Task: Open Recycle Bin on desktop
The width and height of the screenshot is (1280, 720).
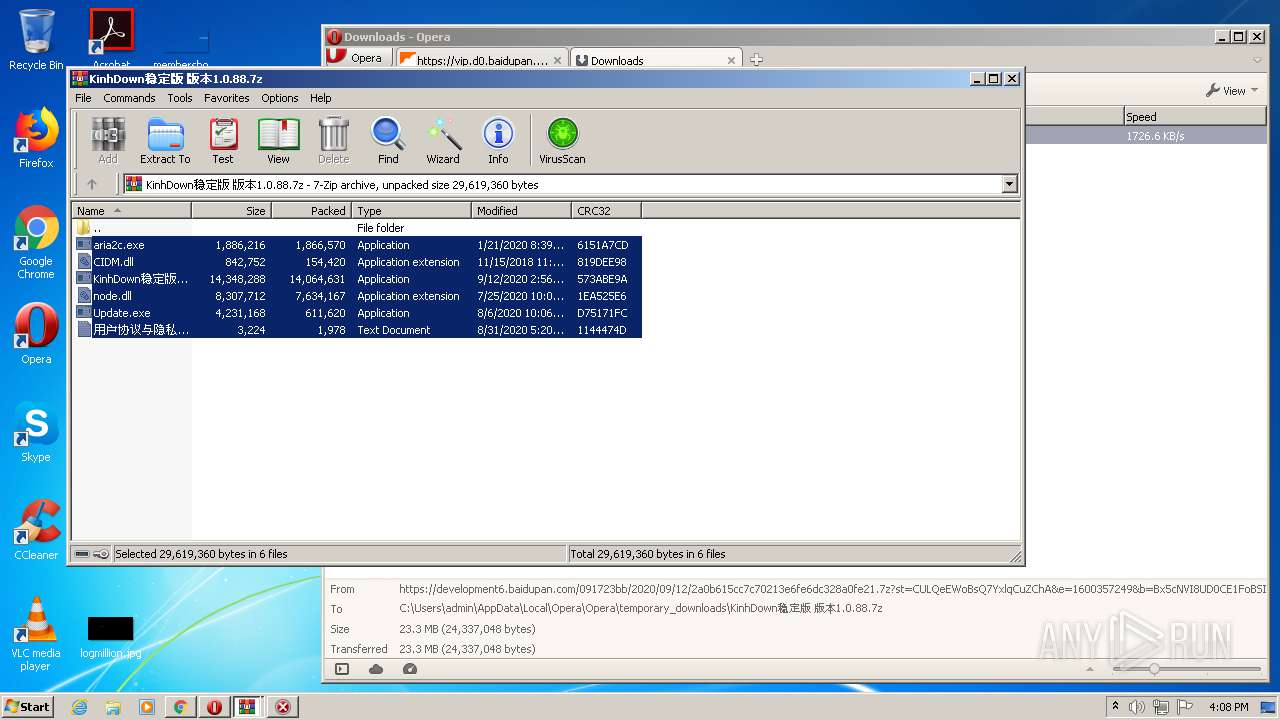Action: [36, 40]
